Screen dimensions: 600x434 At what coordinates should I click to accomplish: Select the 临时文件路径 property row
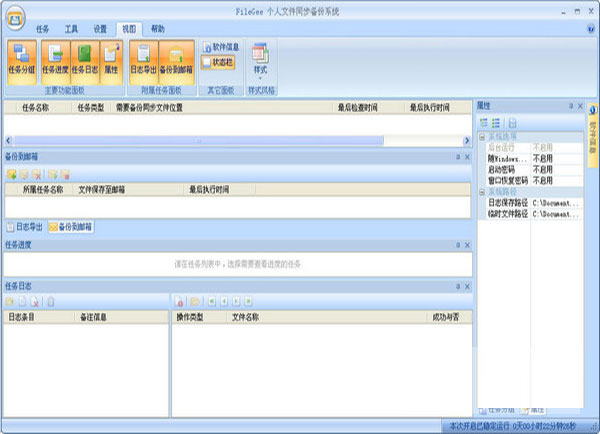pos(534,214)
